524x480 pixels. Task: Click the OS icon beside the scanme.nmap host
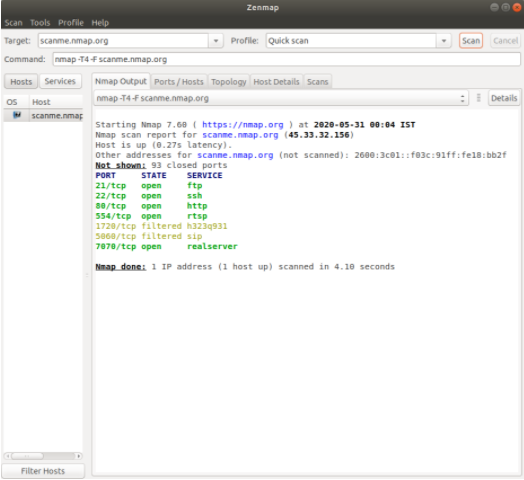point(17,115)
